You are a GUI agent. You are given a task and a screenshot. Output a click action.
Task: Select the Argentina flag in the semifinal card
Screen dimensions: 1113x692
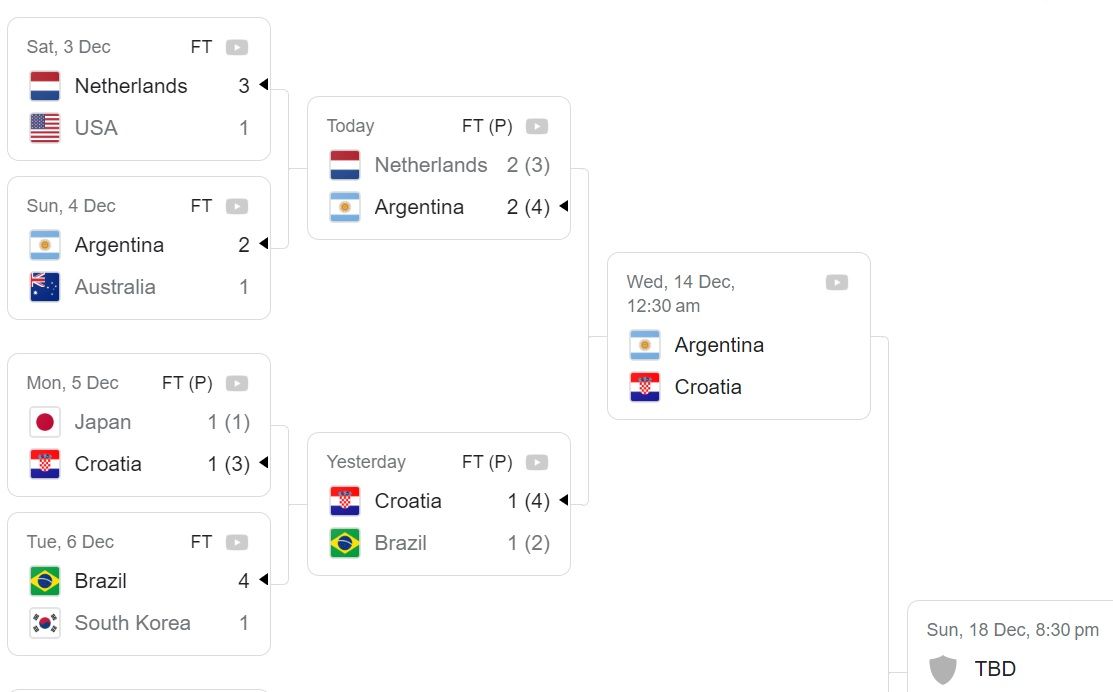point(644,344)
